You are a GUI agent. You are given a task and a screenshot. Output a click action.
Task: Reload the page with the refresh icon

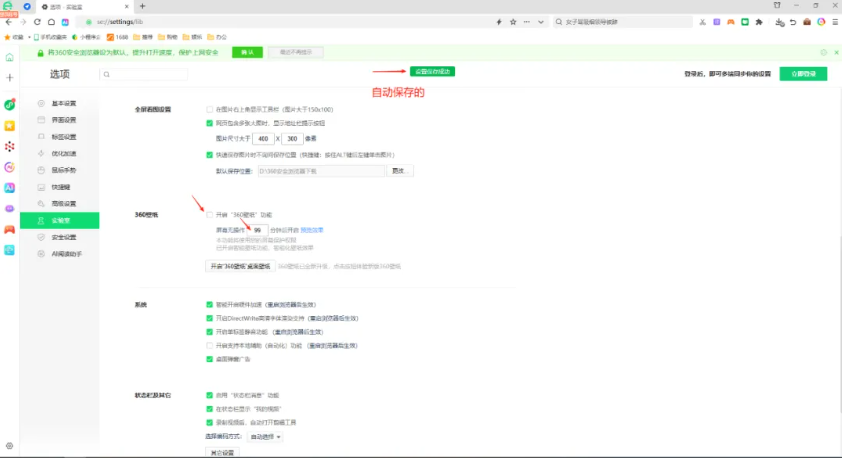tap(37, 22)
